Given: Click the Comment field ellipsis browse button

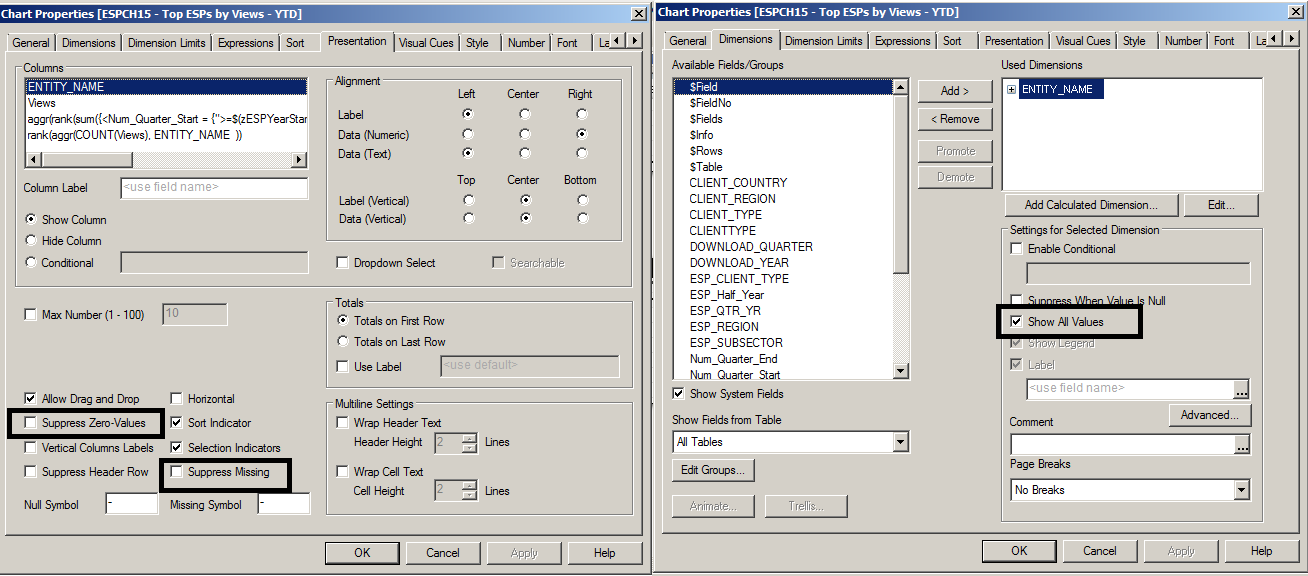Looking at the screenshot, I should [1241, 444].
